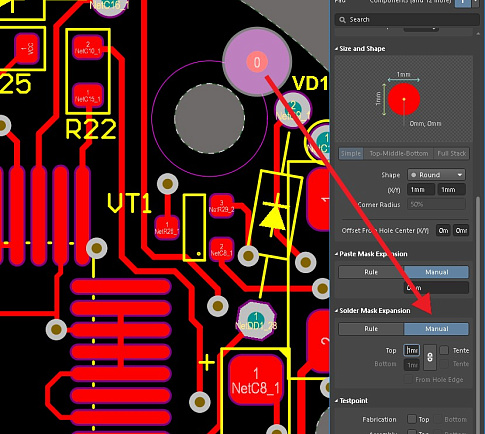This screenshot has width=485, height=434.
Task: Collapse the Solder Mask Expansion section
Action: click(336, 311)
